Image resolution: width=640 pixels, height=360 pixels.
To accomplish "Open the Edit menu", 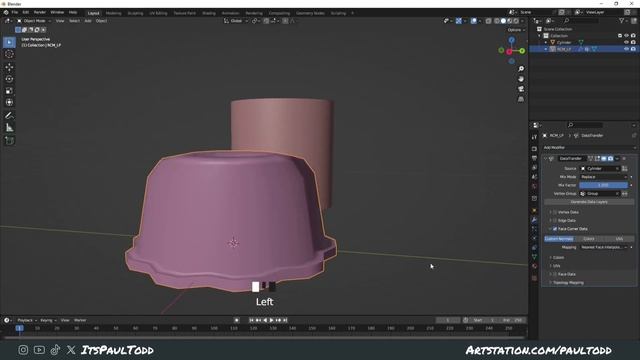I will pos(26,13).
